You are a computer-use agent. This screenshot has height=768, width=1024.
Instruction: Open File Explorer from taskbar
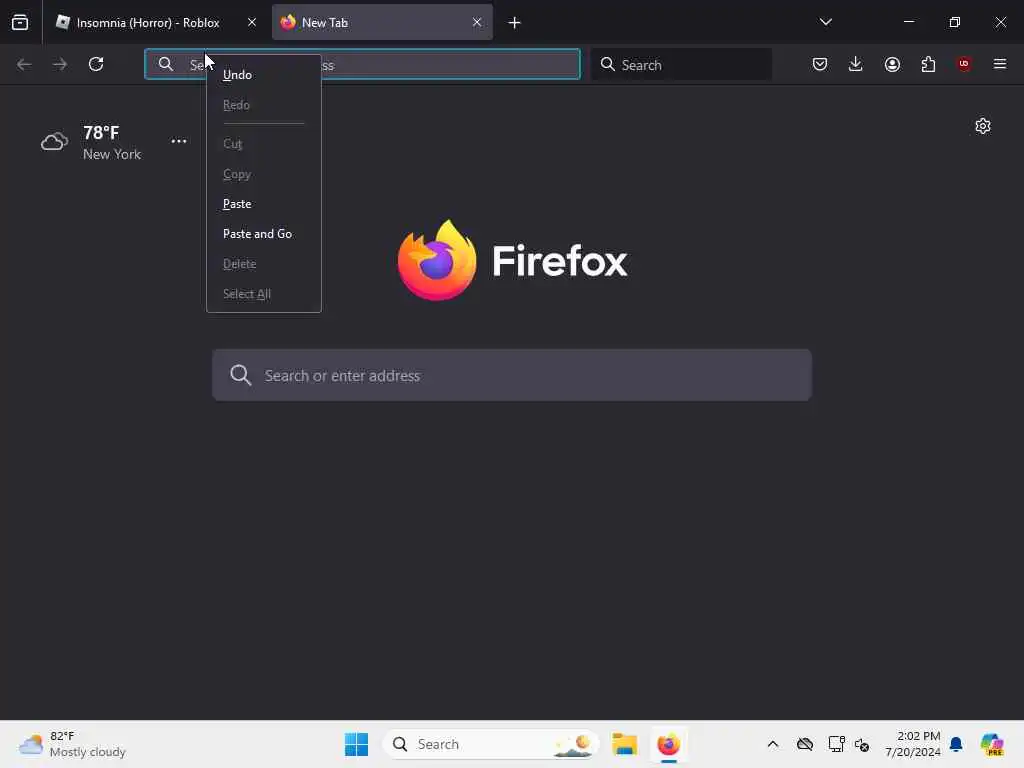(x=624, y=744)
